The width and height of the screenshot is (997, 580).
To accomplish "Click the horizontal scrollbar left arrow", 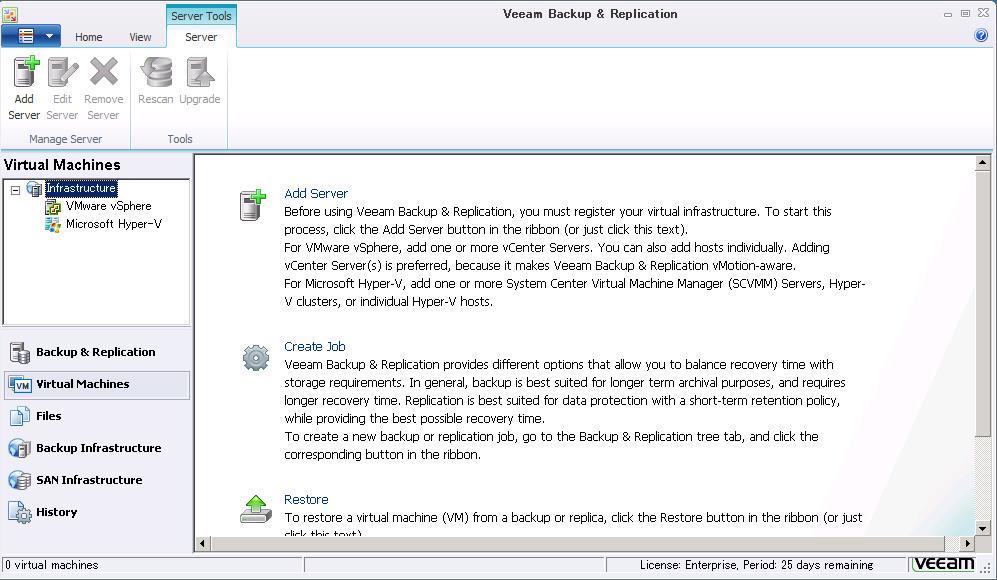I will tap(203, 544).
